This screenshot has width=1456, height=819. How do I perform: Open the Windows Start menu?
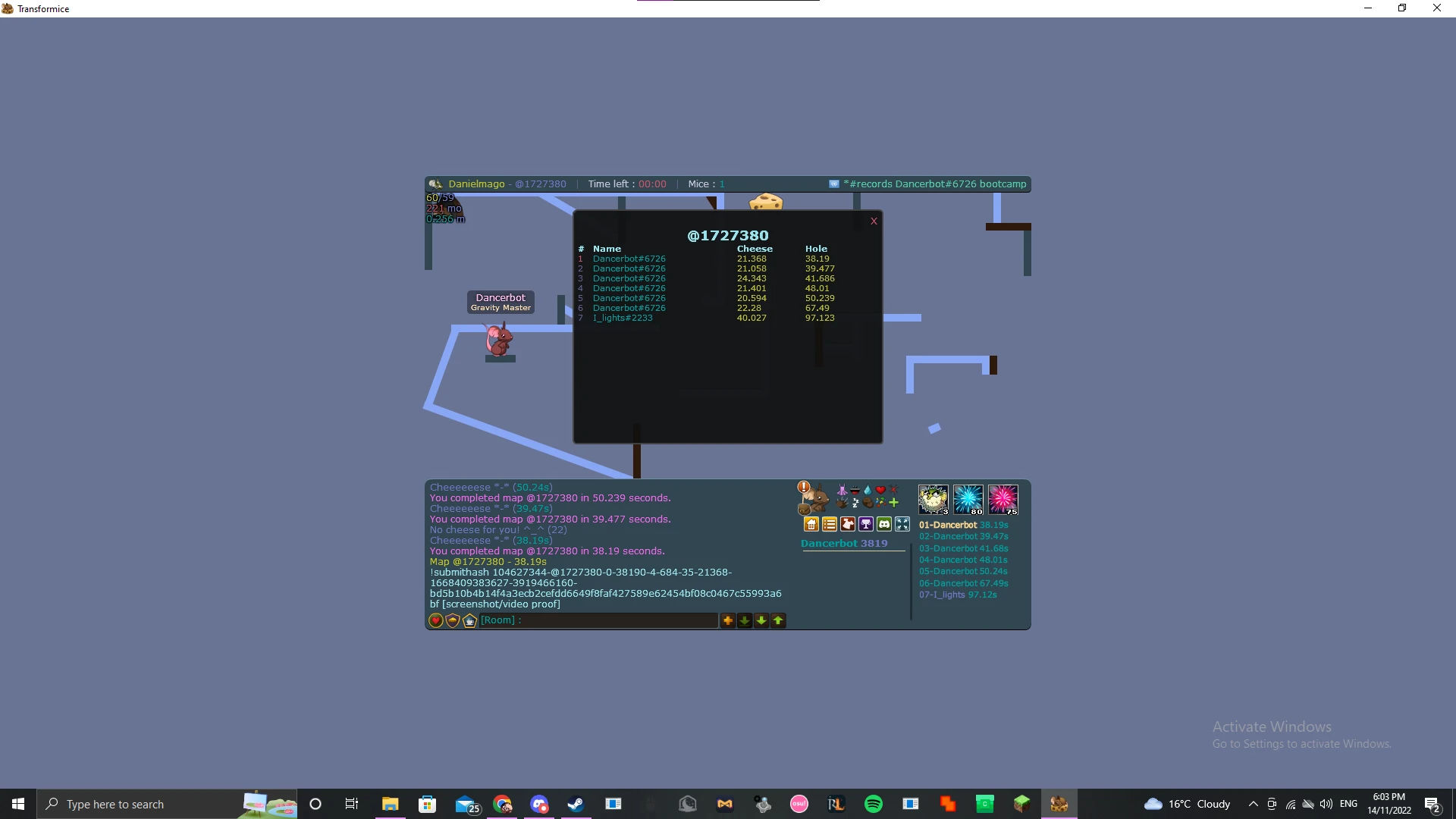coord(18,804)
